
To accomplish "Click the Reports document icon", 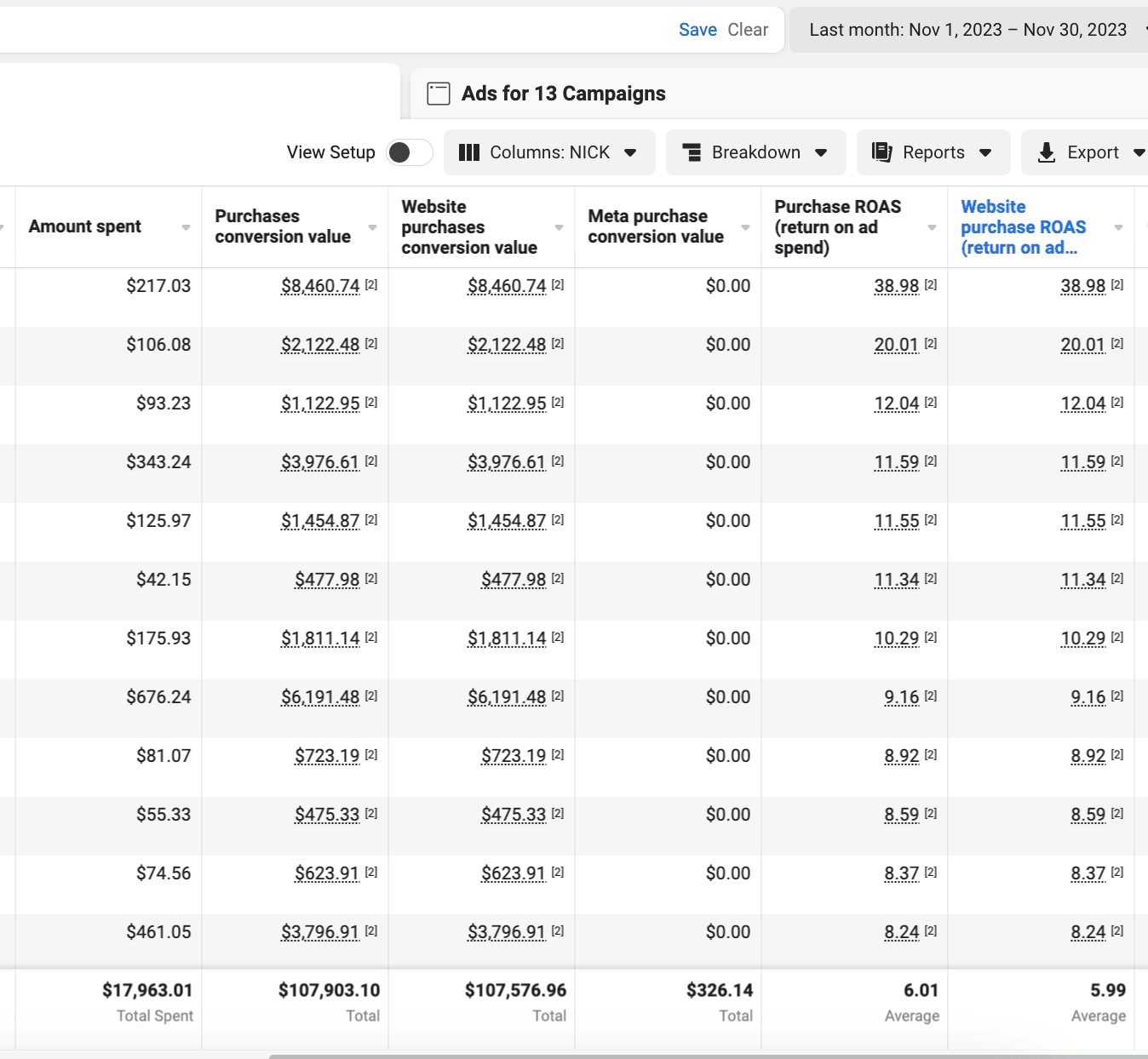I will pos(881,152).
